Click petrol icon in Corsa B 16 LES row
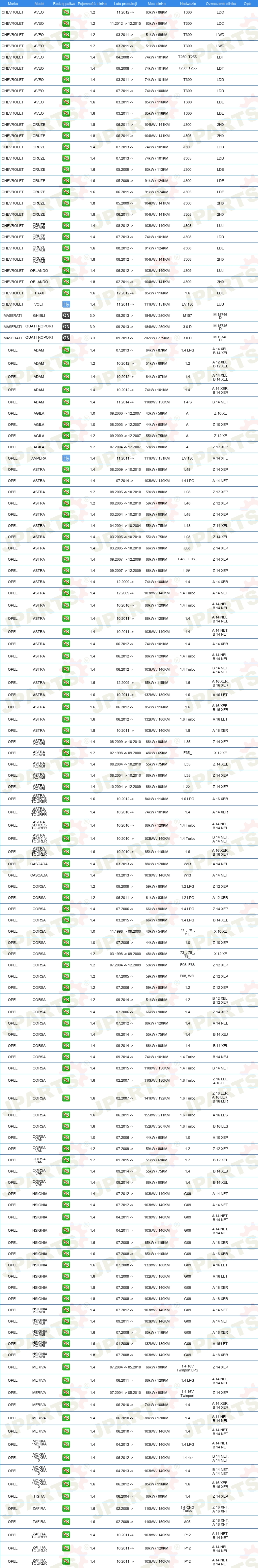 66,1127
